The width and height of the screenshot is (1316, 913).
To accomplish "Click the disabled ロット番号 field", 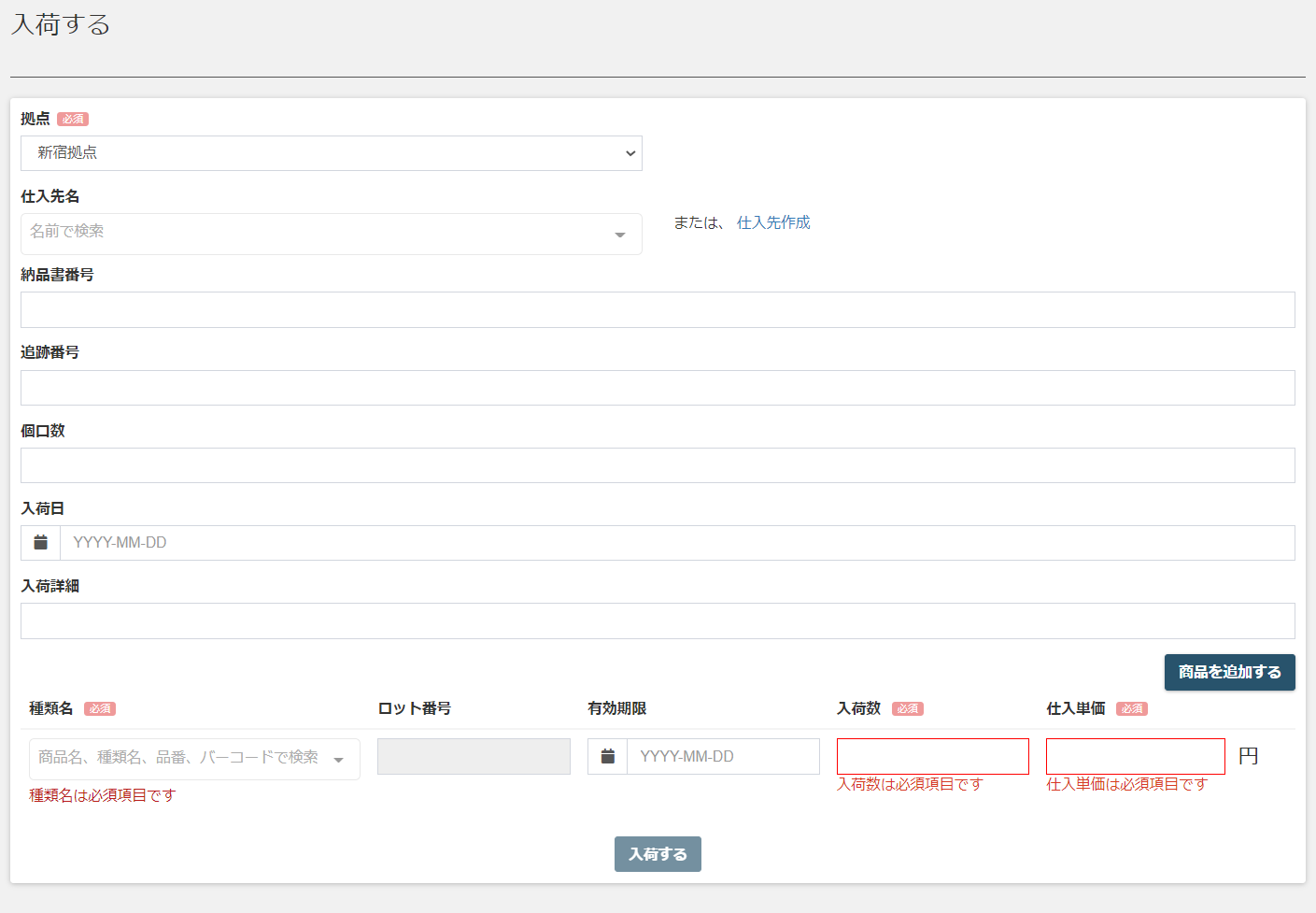I will tap(474, 757).
